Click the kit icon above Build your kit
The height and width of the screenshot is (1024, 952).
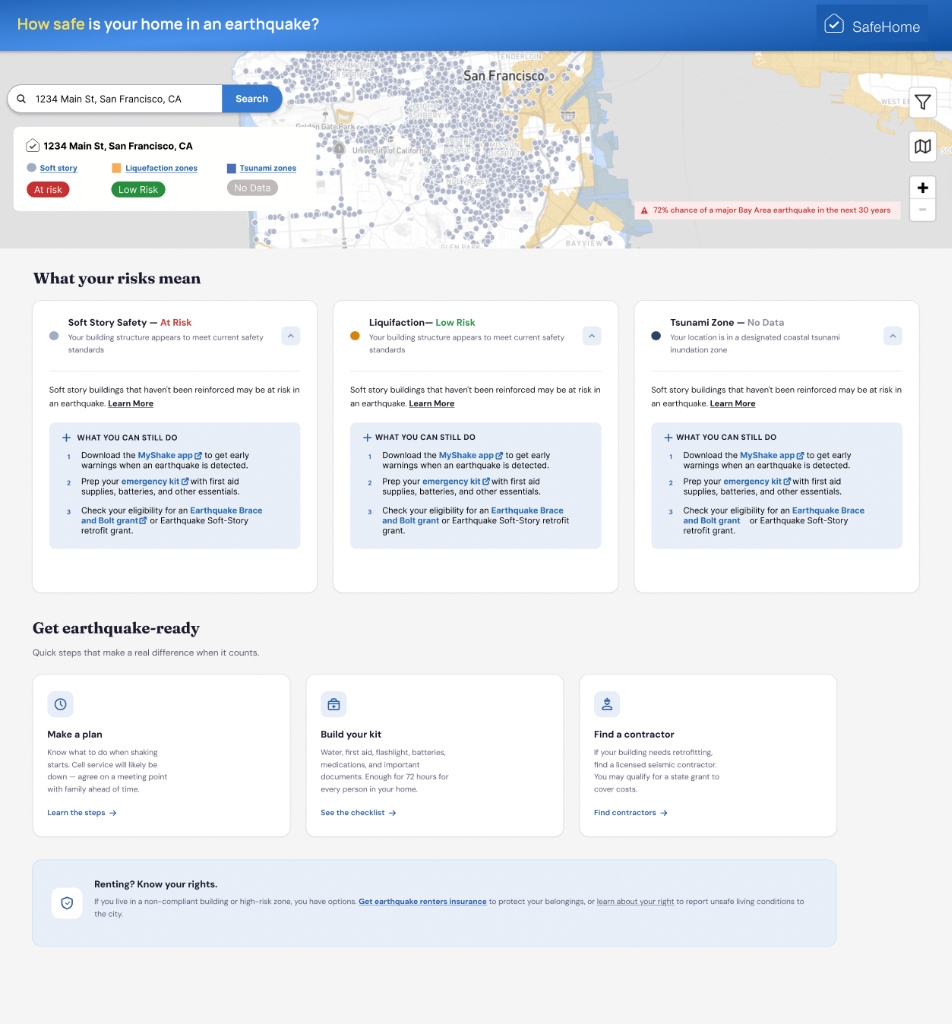point(333,704)
